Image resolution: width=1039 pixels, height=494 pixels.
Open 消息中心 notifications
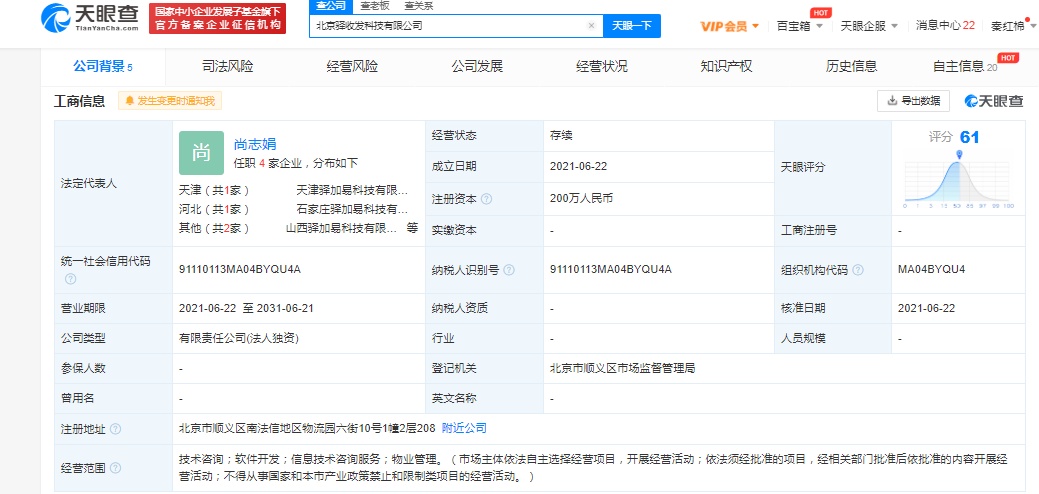coord(945,26)
